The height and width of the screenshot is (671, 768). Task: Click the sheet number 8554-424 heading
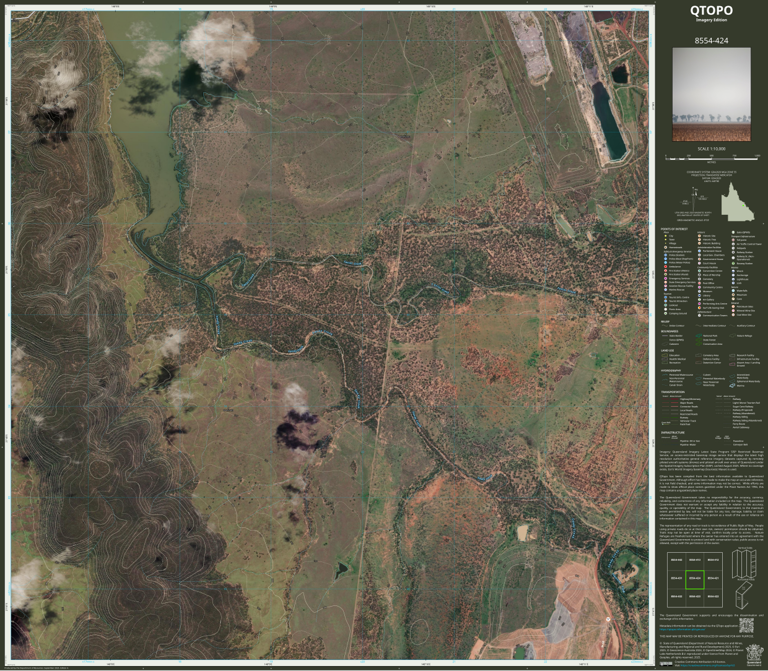tap(711, 41)
